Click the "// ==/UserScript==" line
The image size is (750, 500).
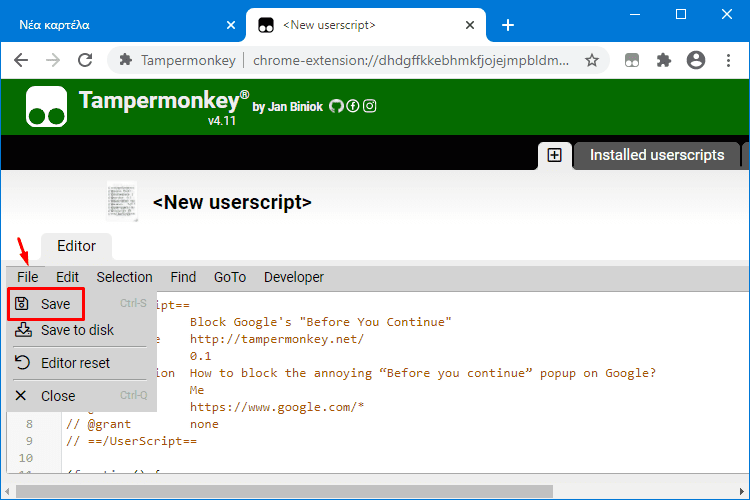[x=132, y=441]
